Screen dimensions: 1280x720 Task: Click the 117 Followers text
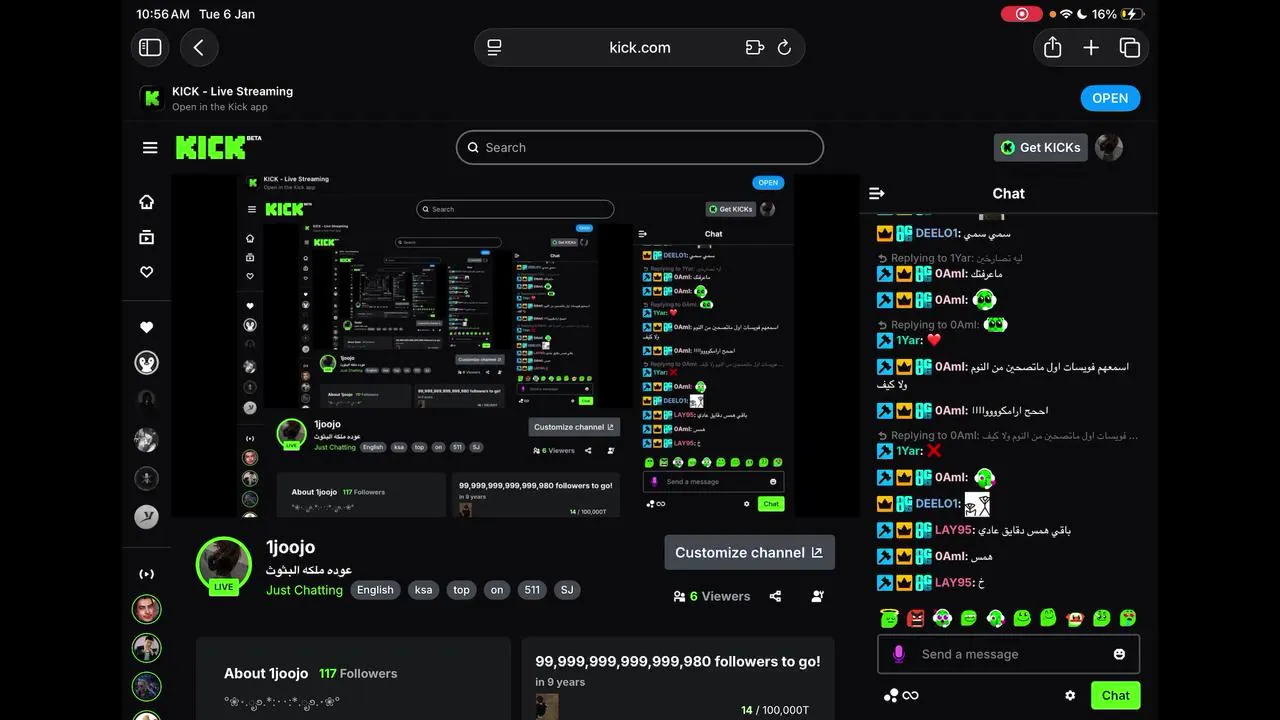coord(358,673)
